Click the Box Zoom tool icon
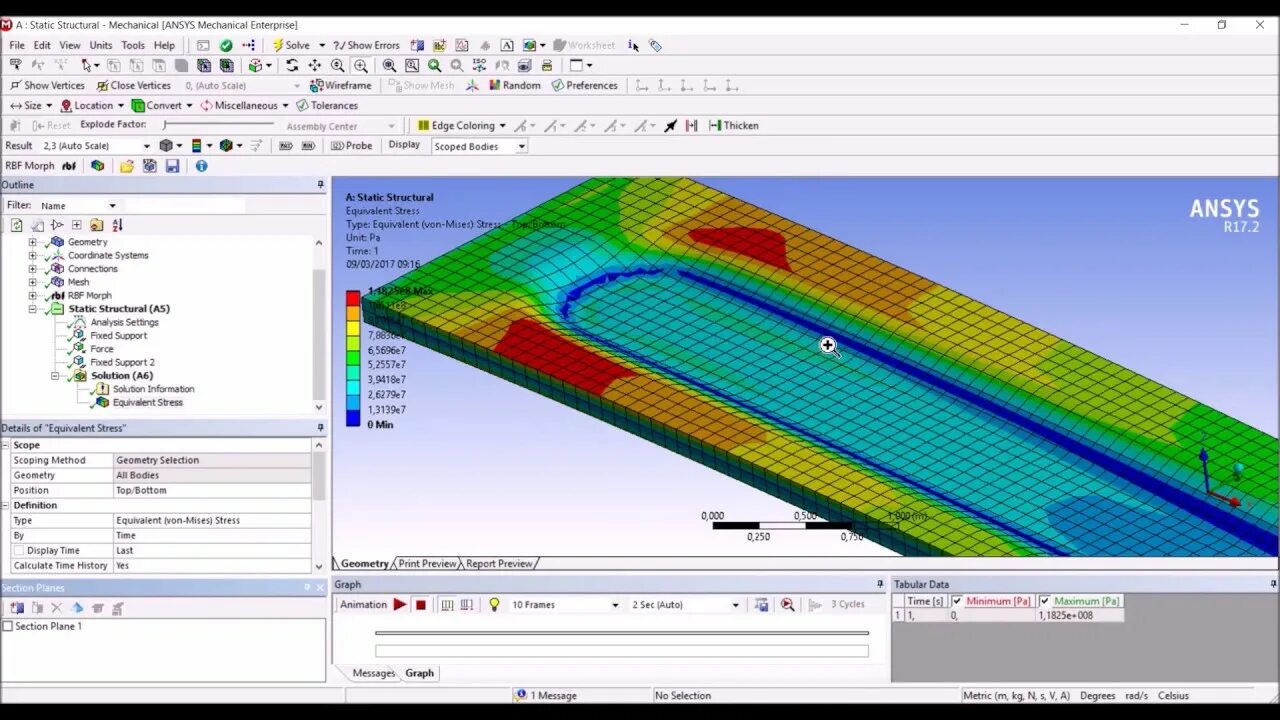This screenshot has width=1280, height=720. click(x=412, y=65)
